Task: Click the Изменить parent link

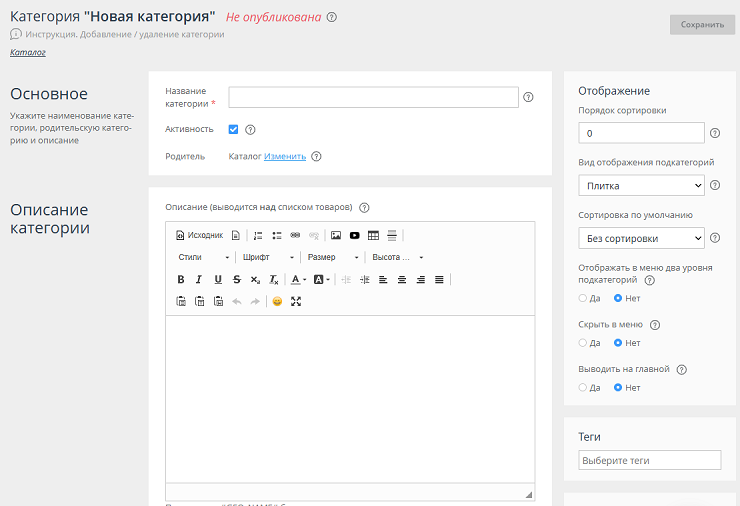Action: 285,156
